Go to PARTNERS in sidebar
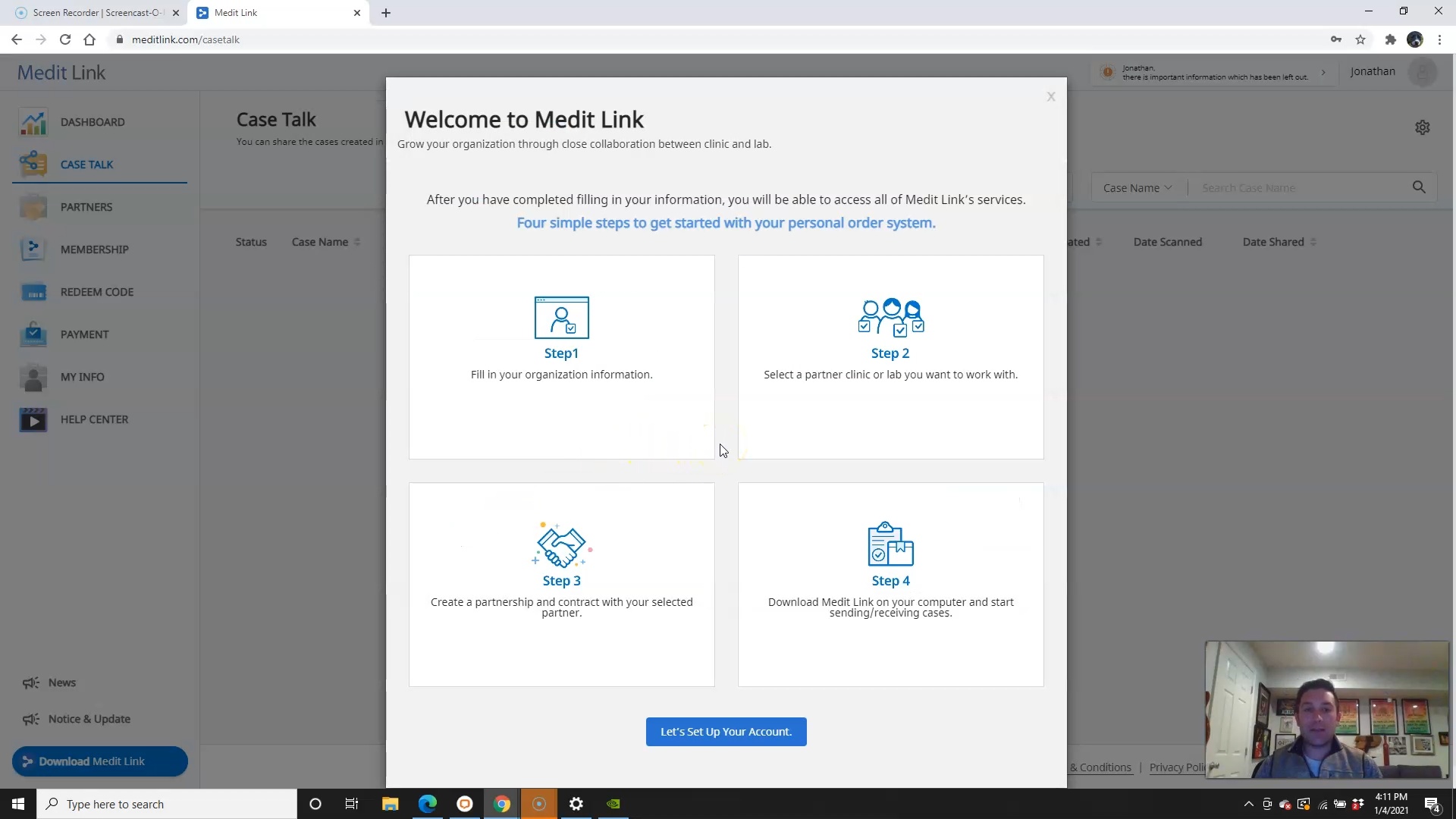Screen dimensions: 1456x819 [x=86, y=207]
